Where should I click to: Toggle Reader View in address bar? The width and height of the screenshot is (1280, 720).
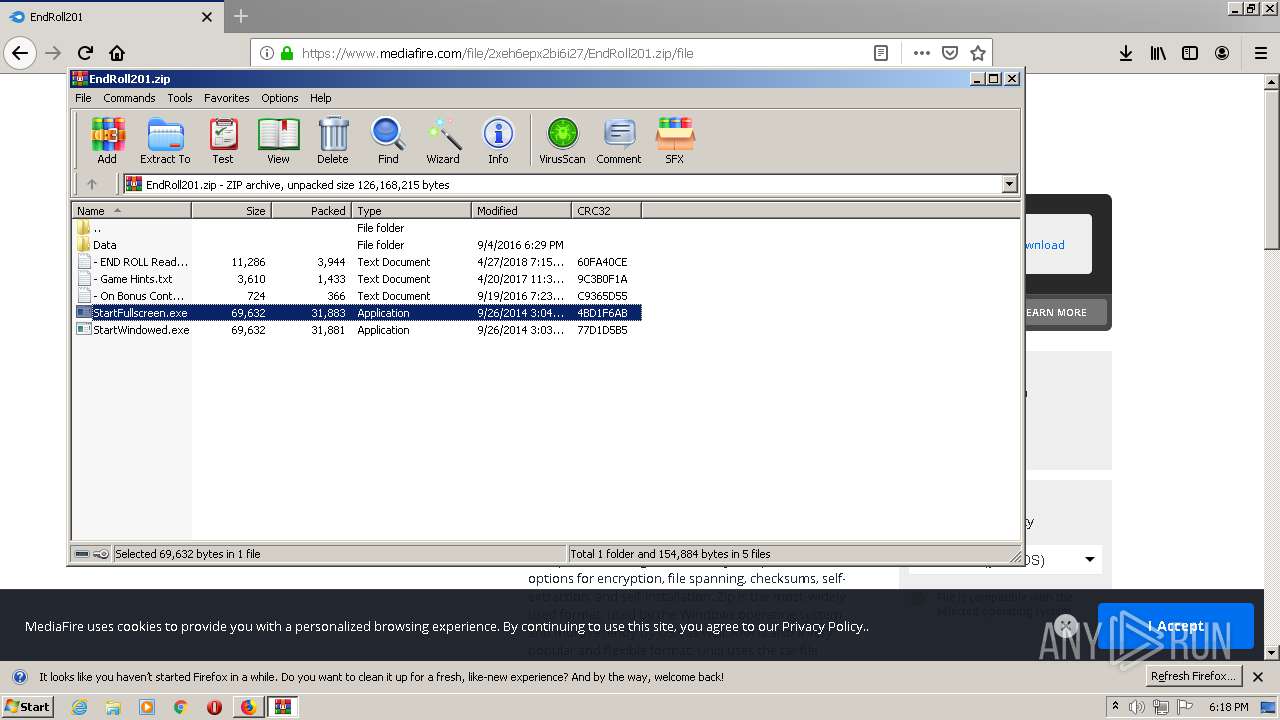click(x=881, y=53)
